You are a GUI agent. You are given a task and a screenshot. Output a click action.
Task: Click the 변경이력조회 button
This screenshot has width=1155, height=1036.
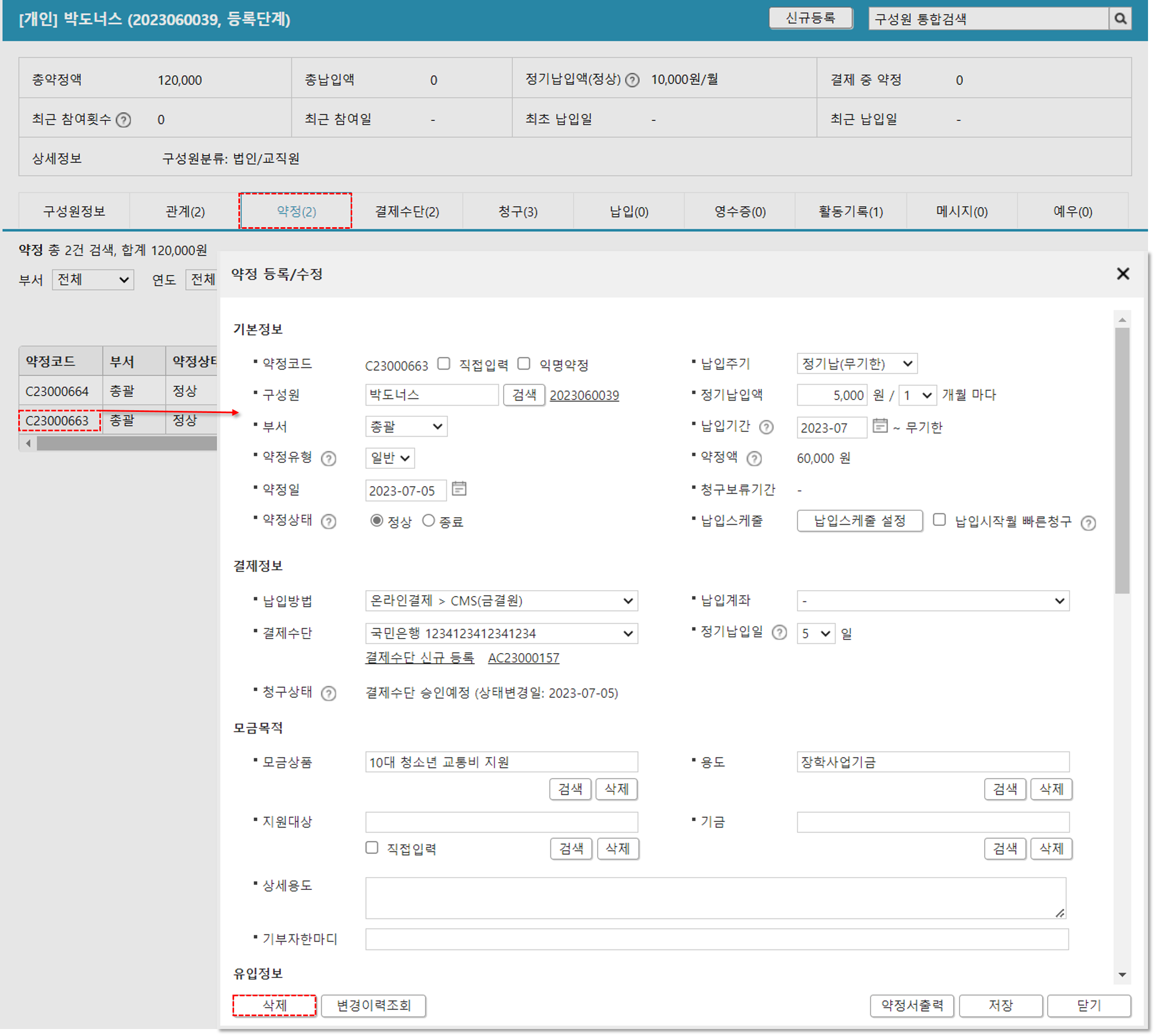[374, 1006]
